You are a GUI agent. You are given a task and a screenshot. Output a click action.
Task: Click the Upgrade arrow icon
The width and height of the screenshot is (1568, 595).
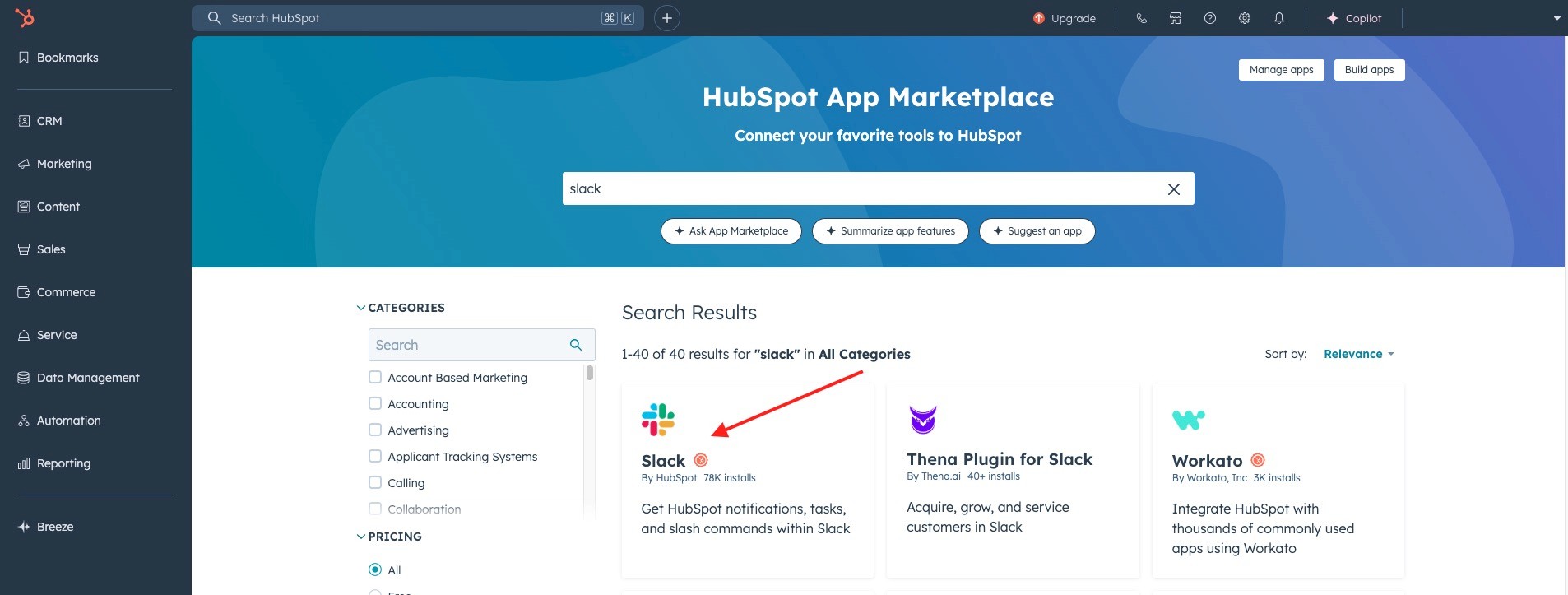click(x=1039, y=18)
